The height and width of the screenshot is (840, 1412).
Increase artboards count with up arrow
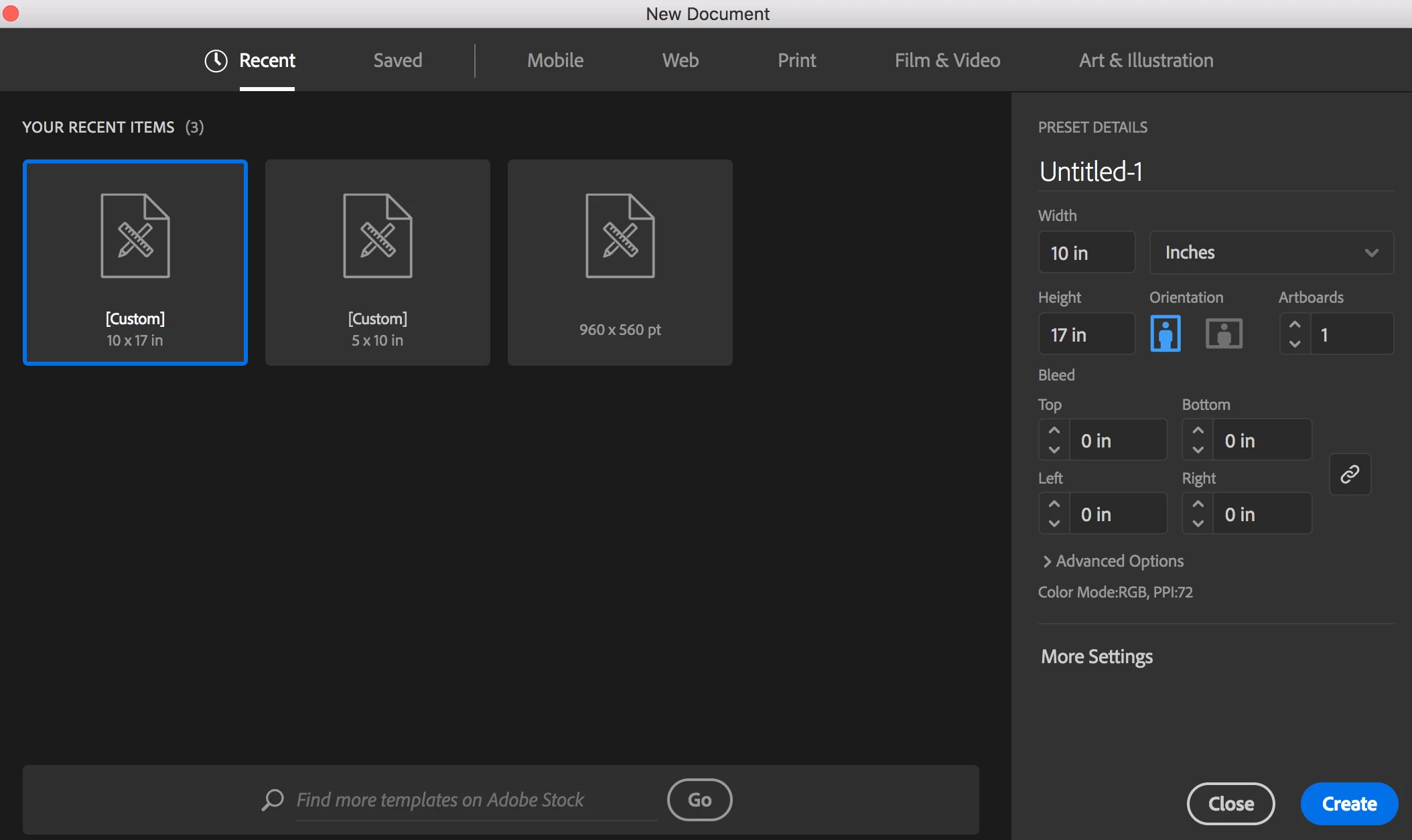tap(1295, 325)
